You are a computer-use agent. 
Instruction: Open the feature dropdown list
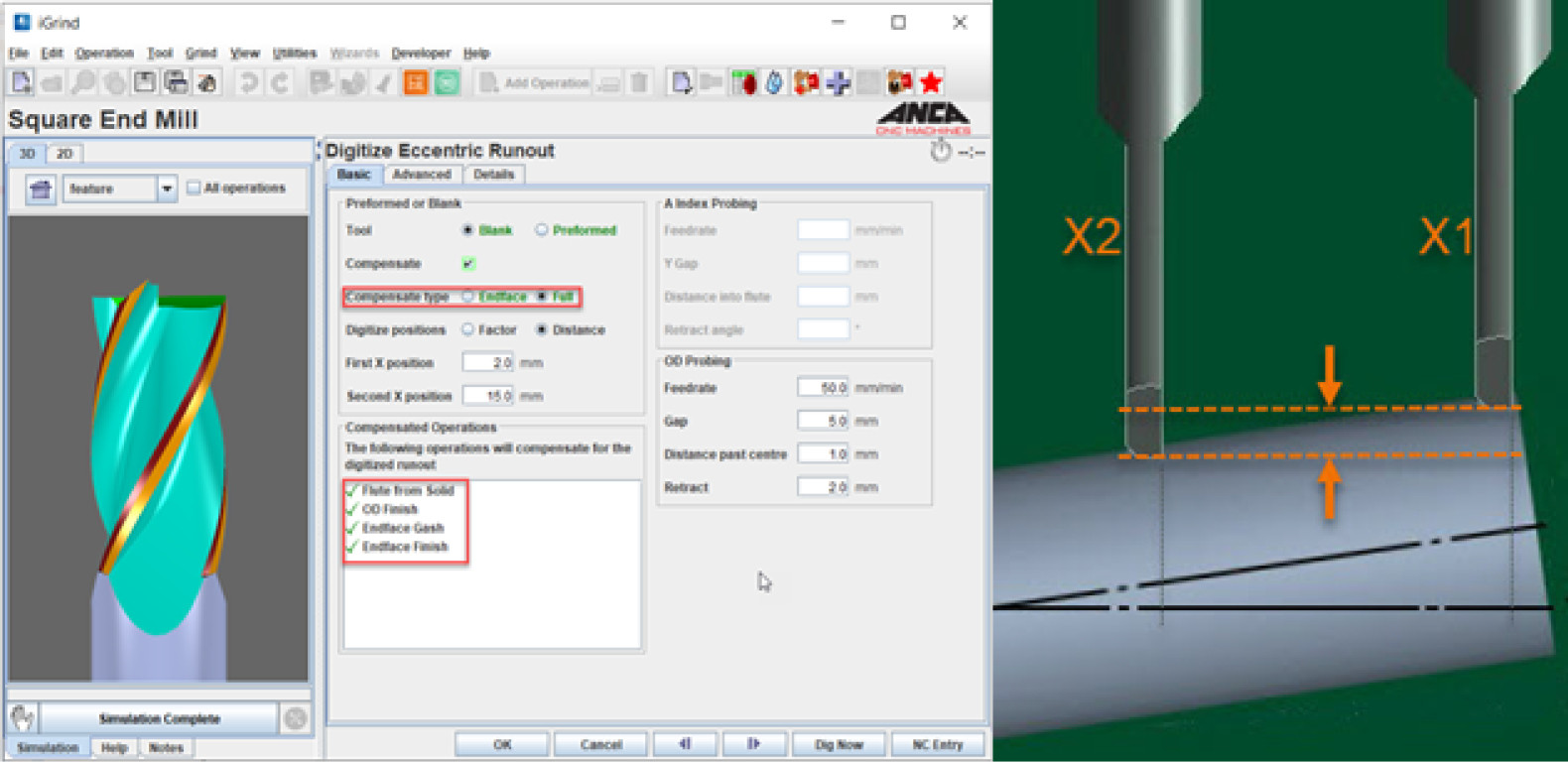coord(167,189)
